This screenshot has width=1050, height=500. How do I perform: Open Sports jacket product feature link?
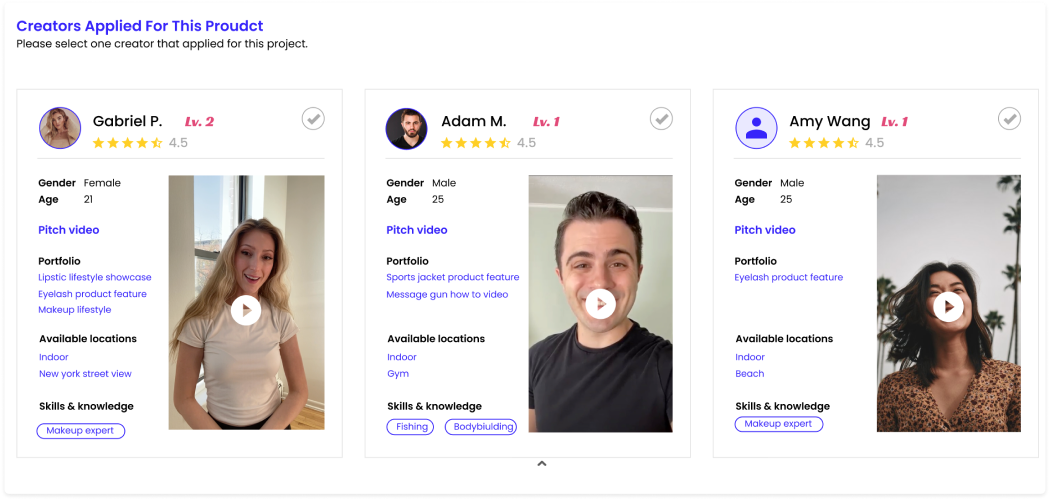(453, 277)
